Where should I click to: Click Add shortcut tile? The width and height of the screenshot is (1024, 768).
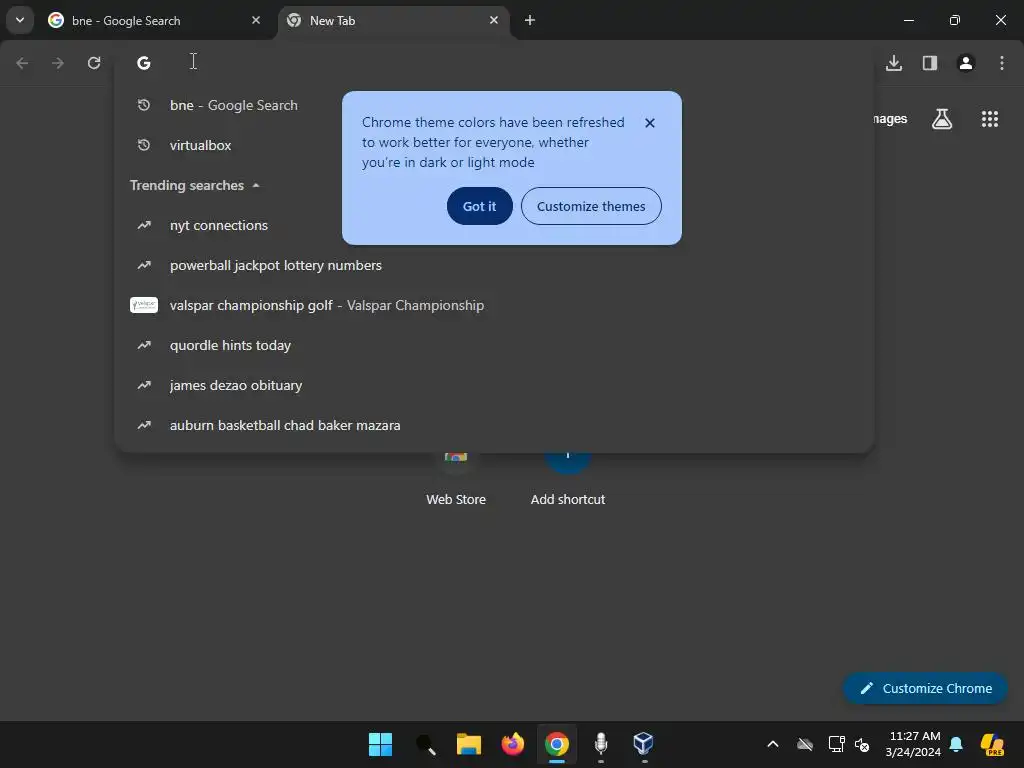pyautogui.click(x=568, y=480)
